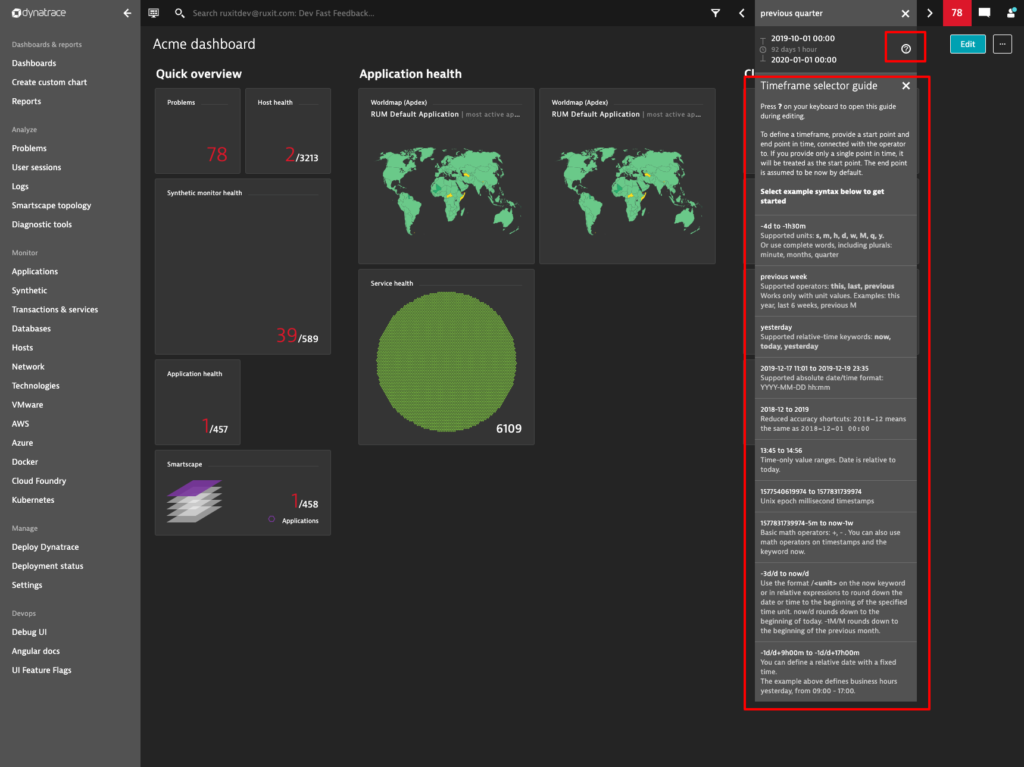The height and width of the screenshot is (767, 1024).
Task: Open Diagnostic tools
Action: click(42, 224)
